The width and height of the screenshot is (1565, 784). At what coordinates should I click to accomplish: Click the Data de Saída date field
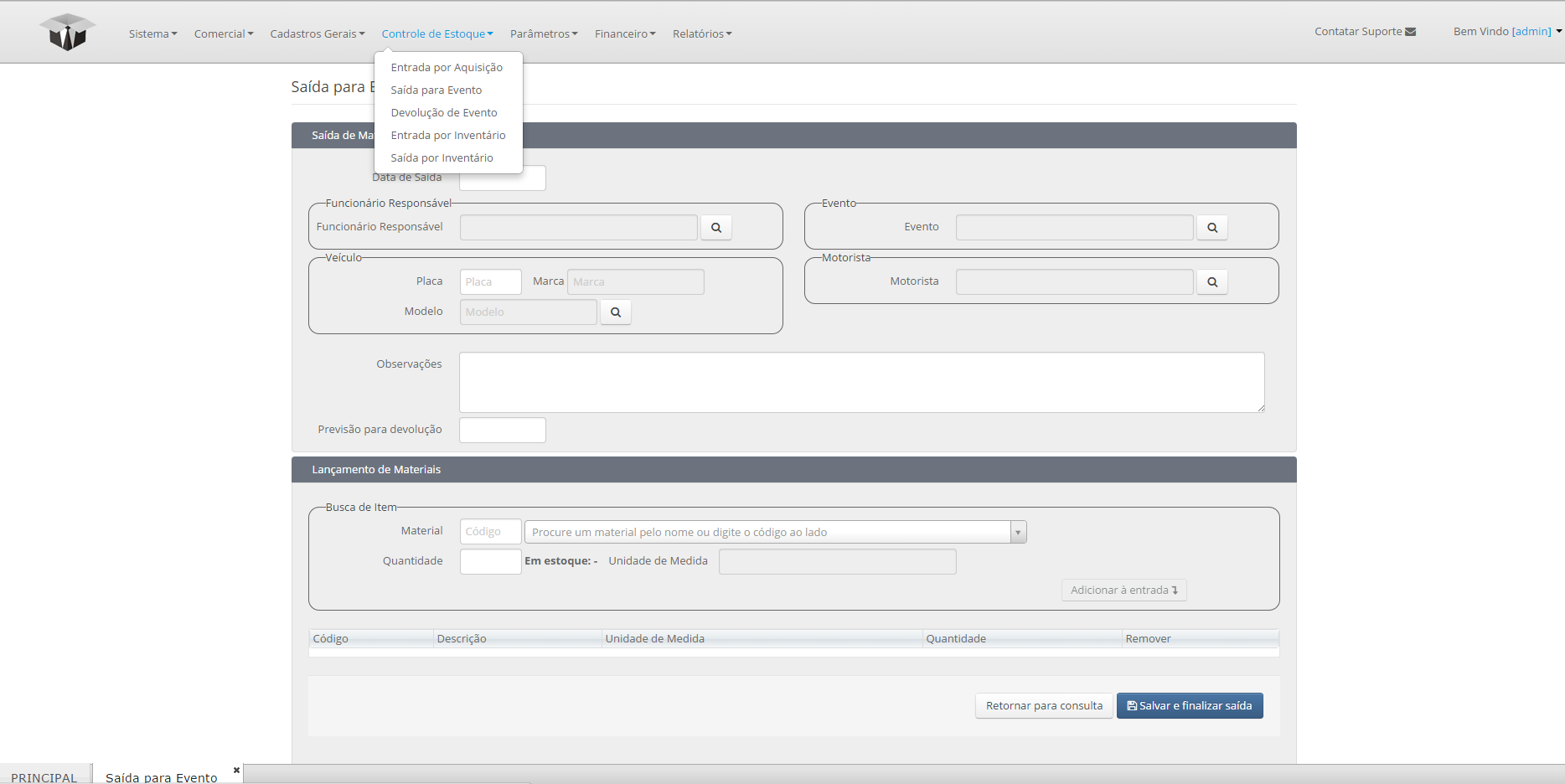click(503, 178)
